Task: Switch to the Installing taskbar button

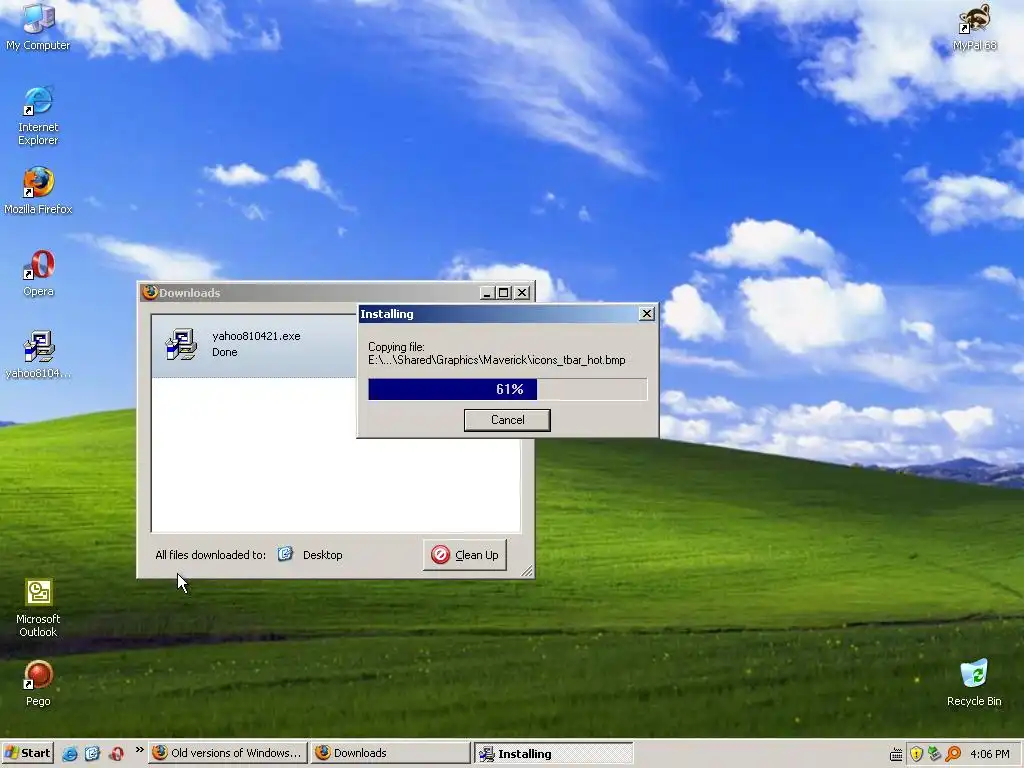Action: (553, 753)
